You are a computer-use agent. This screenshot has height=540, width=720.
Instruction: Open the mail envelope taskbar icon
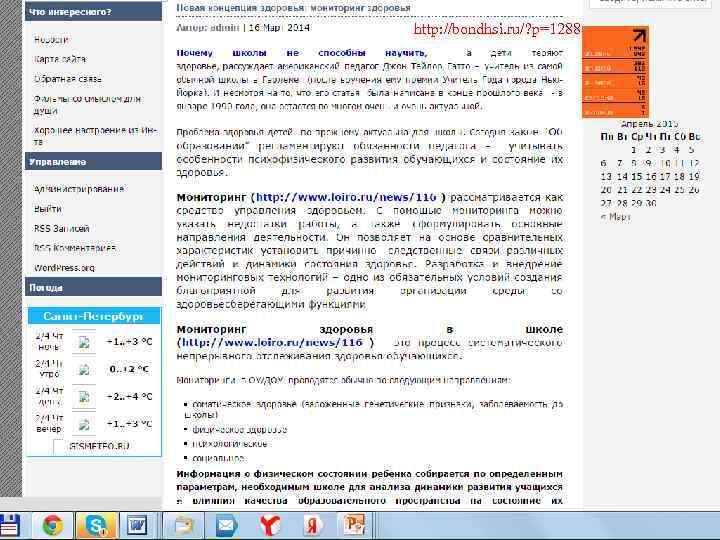(226, 525)
